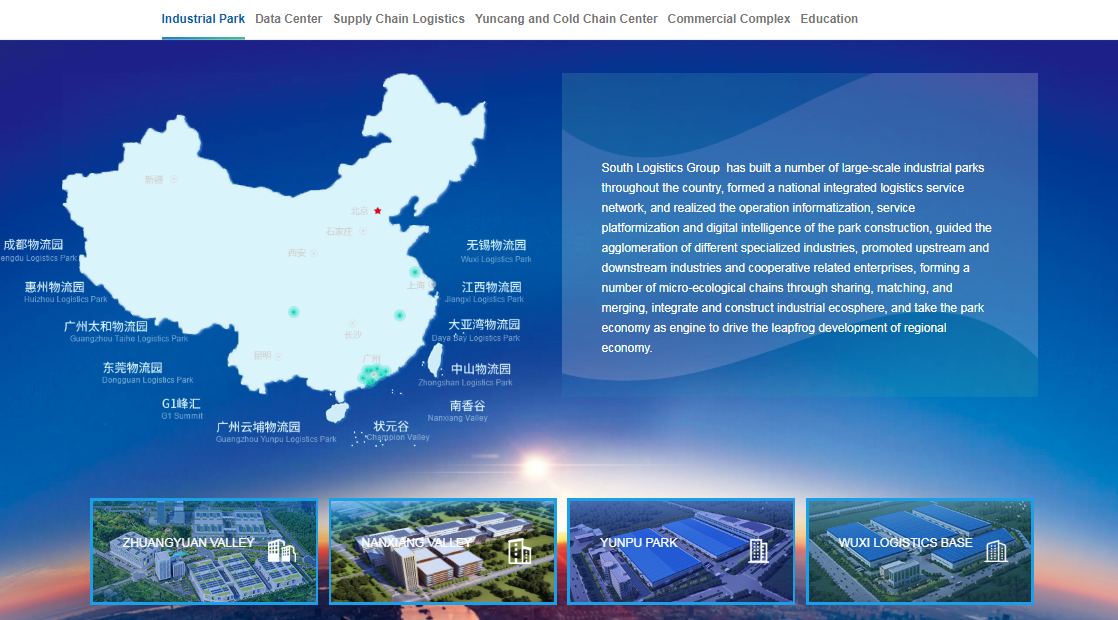Click the building icon on Nanxiang Valley card

click(519, 551)
